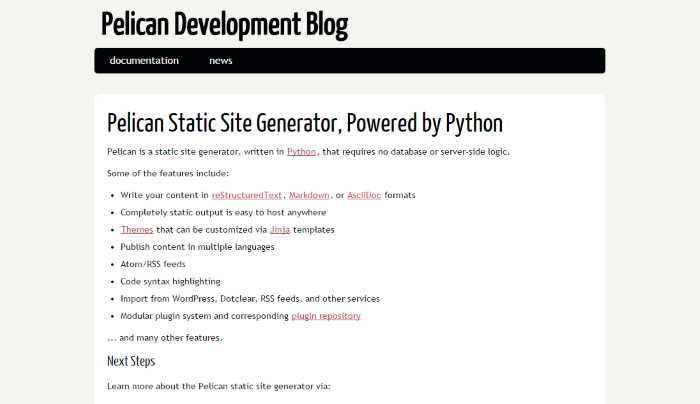
Task: Follow the Jinja link
Action: (280, 229)
